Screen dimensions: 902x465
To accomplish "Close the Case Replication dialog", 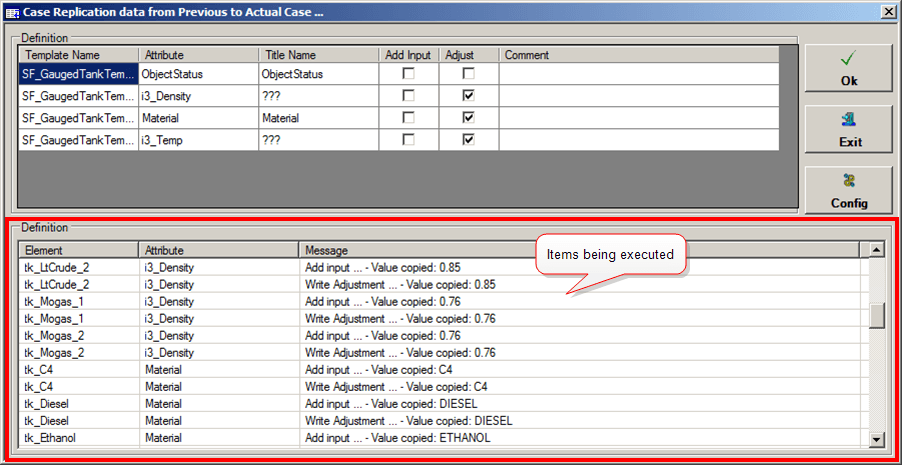I will pyautogui.click(x=887, y=11).
